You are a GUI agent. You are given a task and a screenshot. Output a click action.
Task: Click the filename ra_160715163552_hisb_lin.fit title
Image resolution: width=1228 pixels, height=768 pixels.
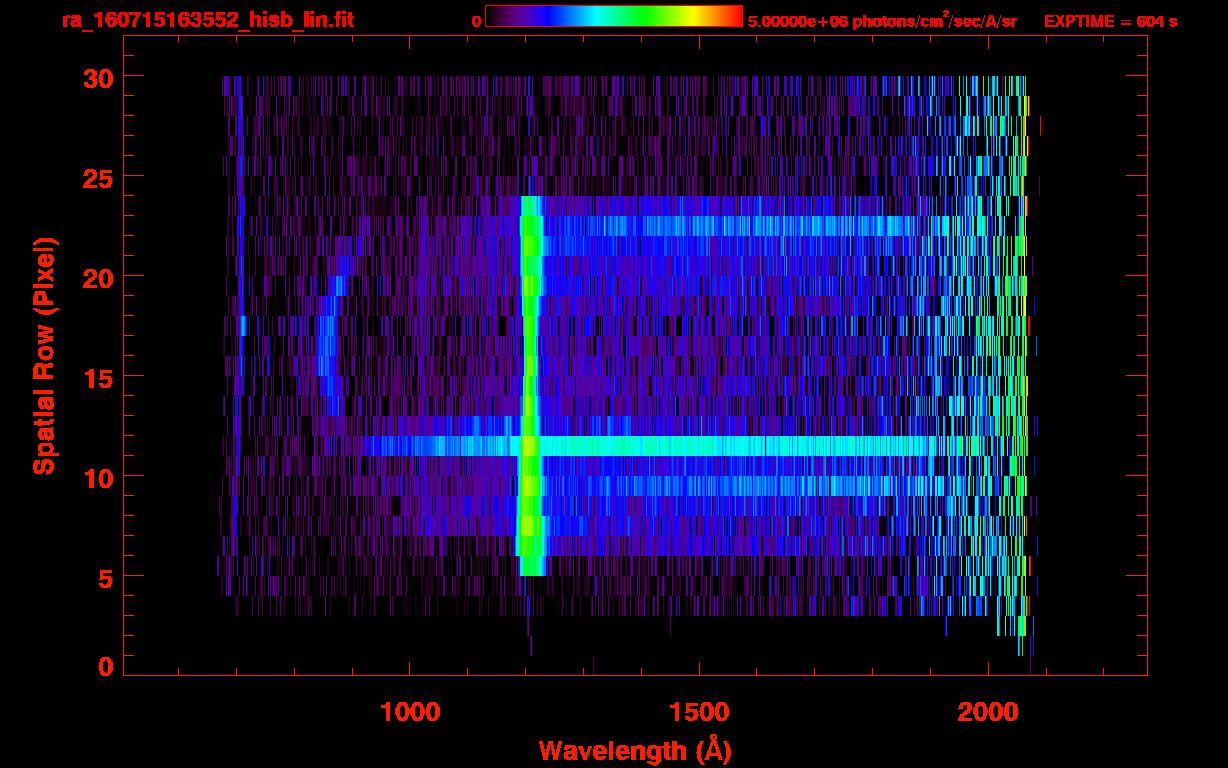pyautogui.click(x=206, y=20)
